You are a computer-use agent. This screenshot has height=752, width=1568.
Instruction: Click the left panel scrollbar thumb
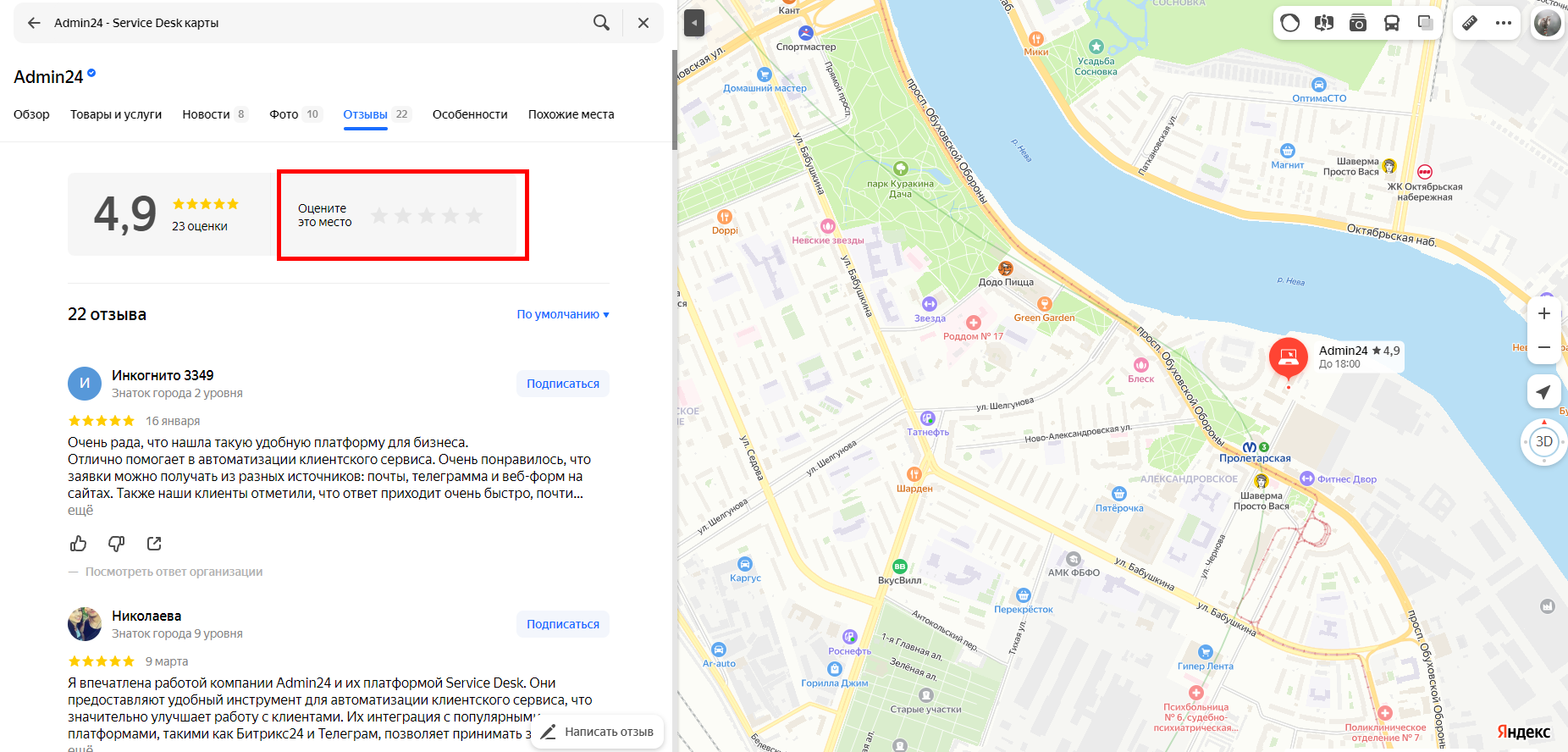point(675,100)
